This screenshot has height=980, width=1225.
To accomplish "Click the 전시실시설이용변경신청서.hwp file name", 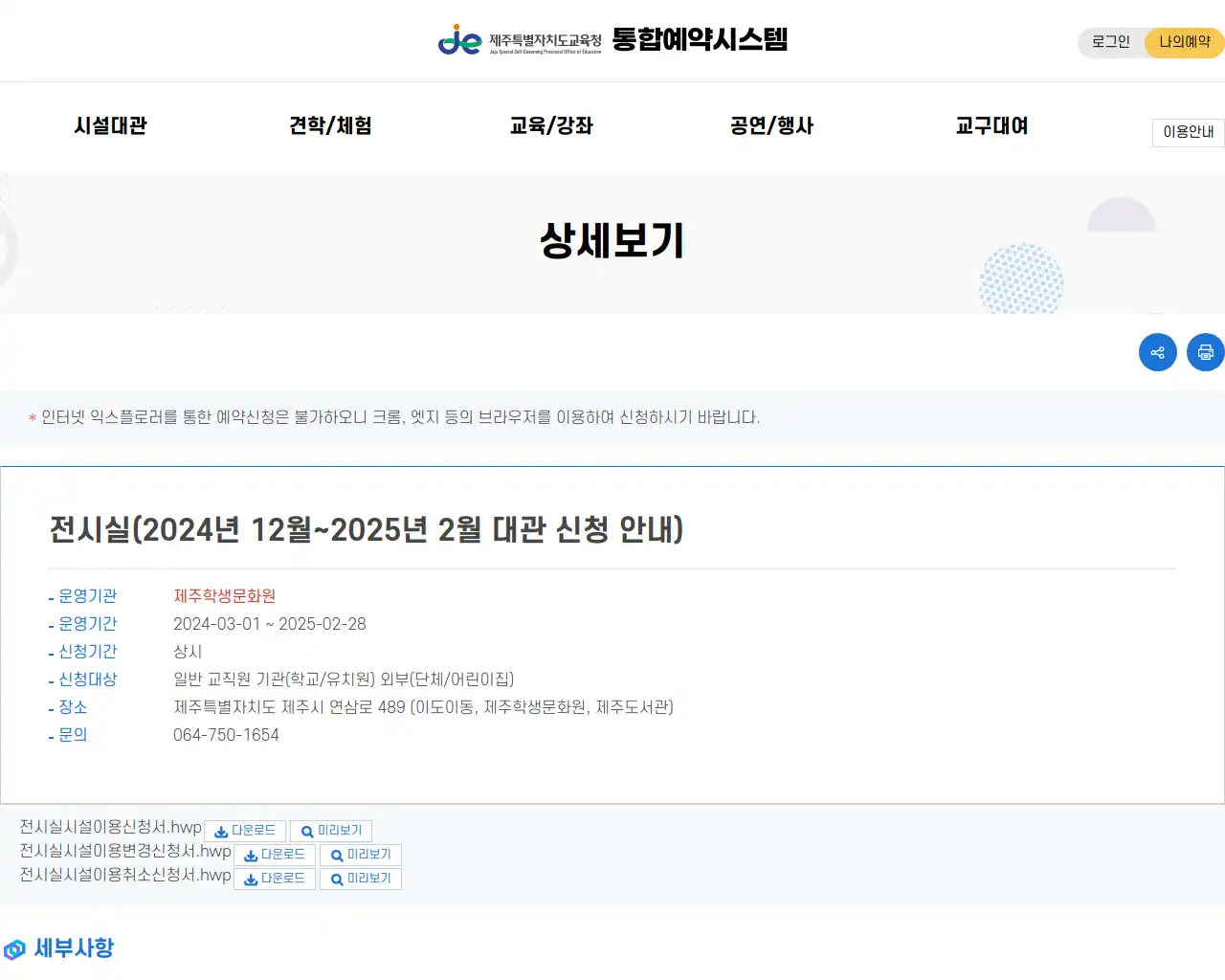I will point(125,851).
